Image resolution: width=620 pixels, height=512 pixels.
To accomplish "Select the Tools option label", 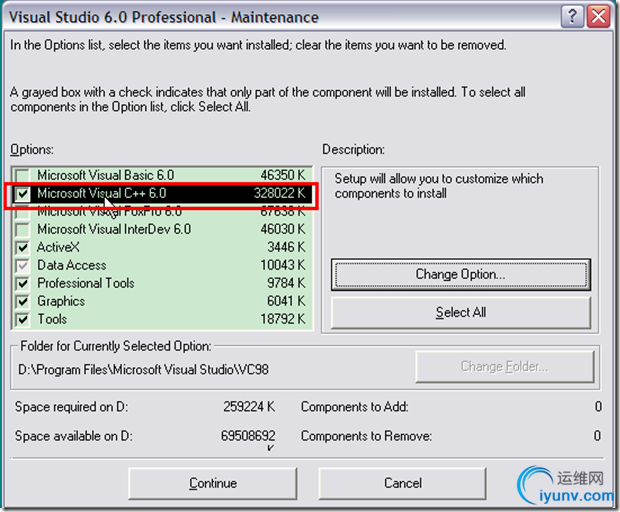I will point(52,319).
